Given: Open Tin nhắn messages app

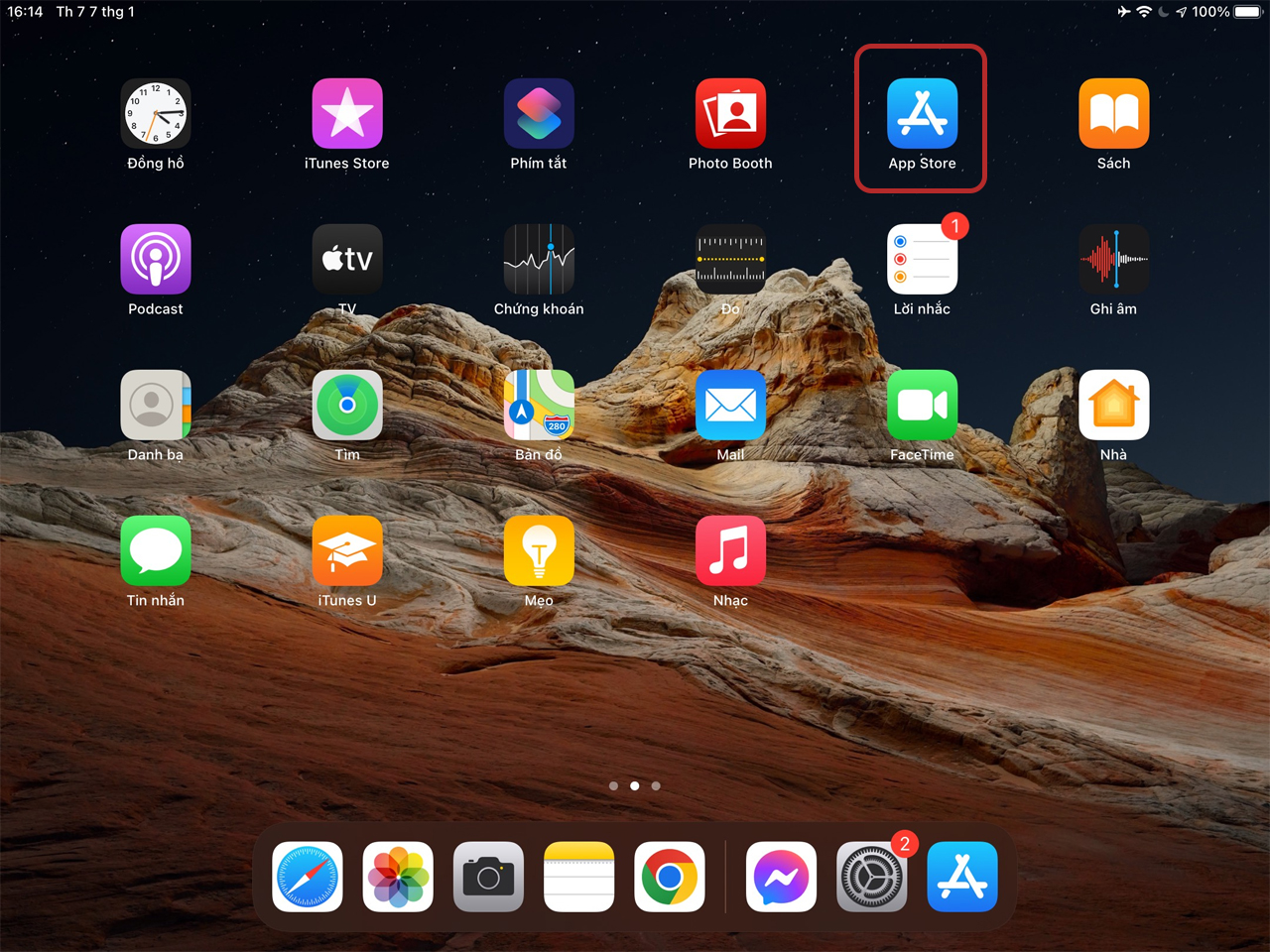Looking at the screenshot, I should point(156,550).
